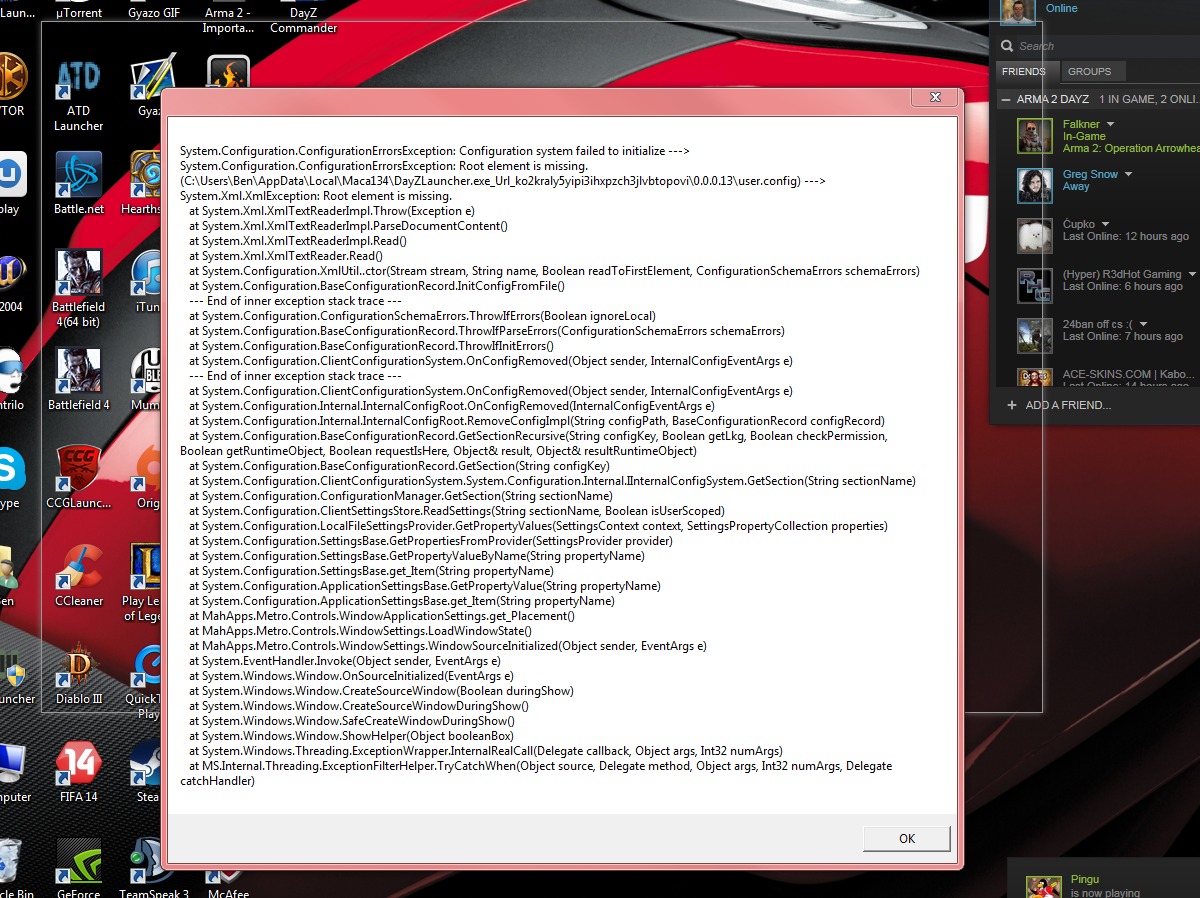Click the 'Pingu is now playing' notification text

(1105, 886)
